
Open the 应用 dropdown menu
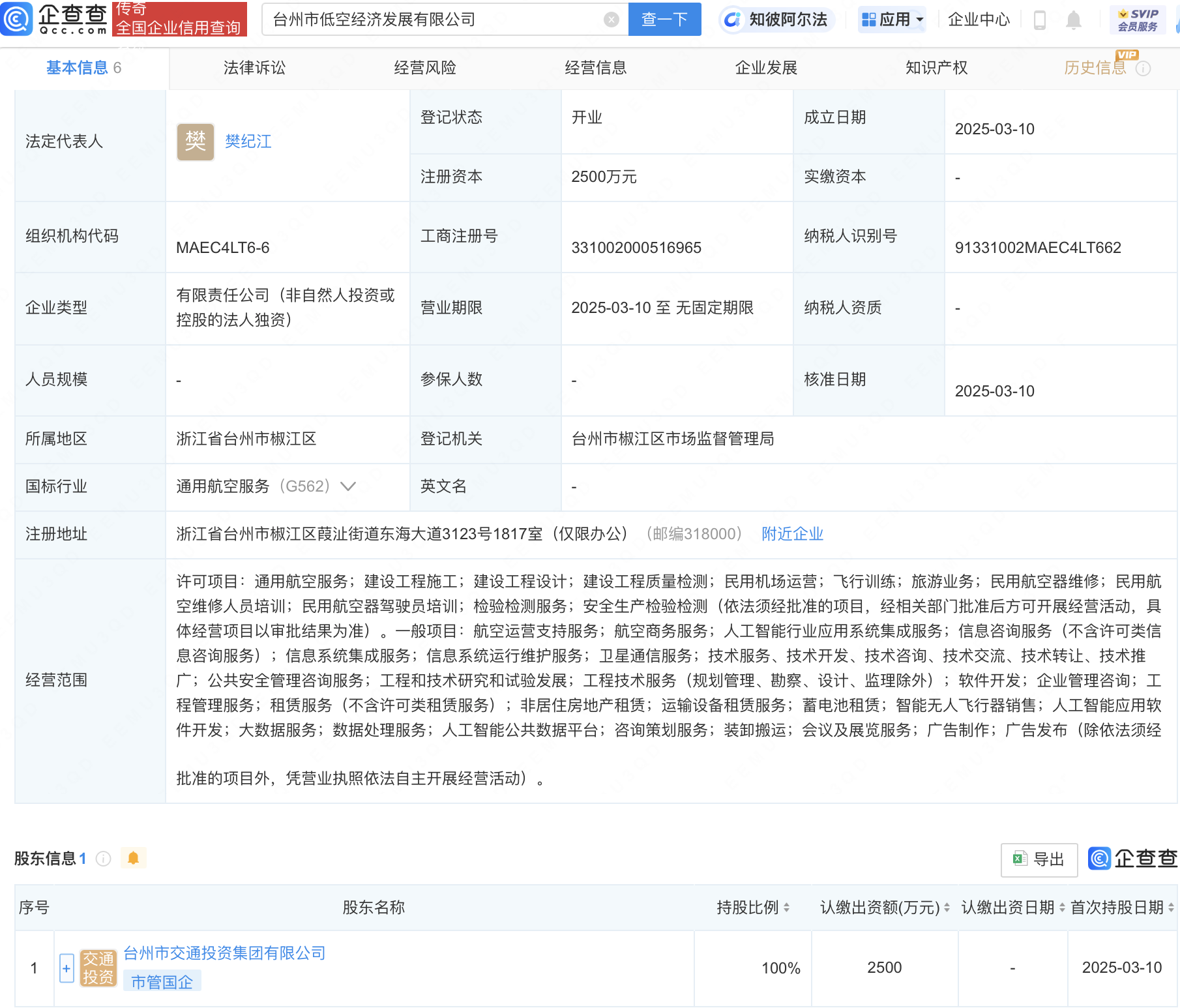coord(892,20)
